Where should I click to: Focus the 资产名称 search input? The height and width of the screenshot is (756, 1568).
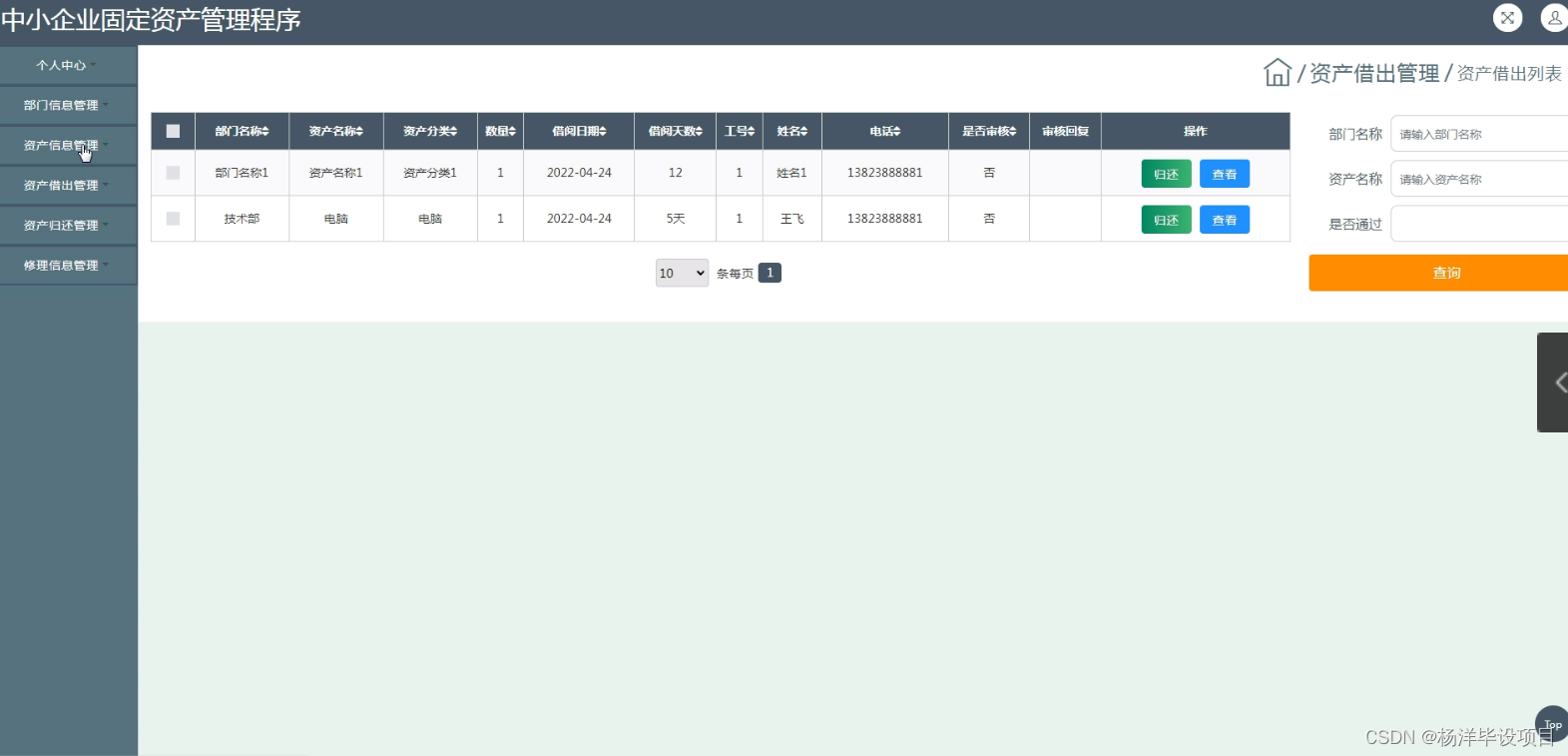pyautogui.click(x=1479, y=179)
